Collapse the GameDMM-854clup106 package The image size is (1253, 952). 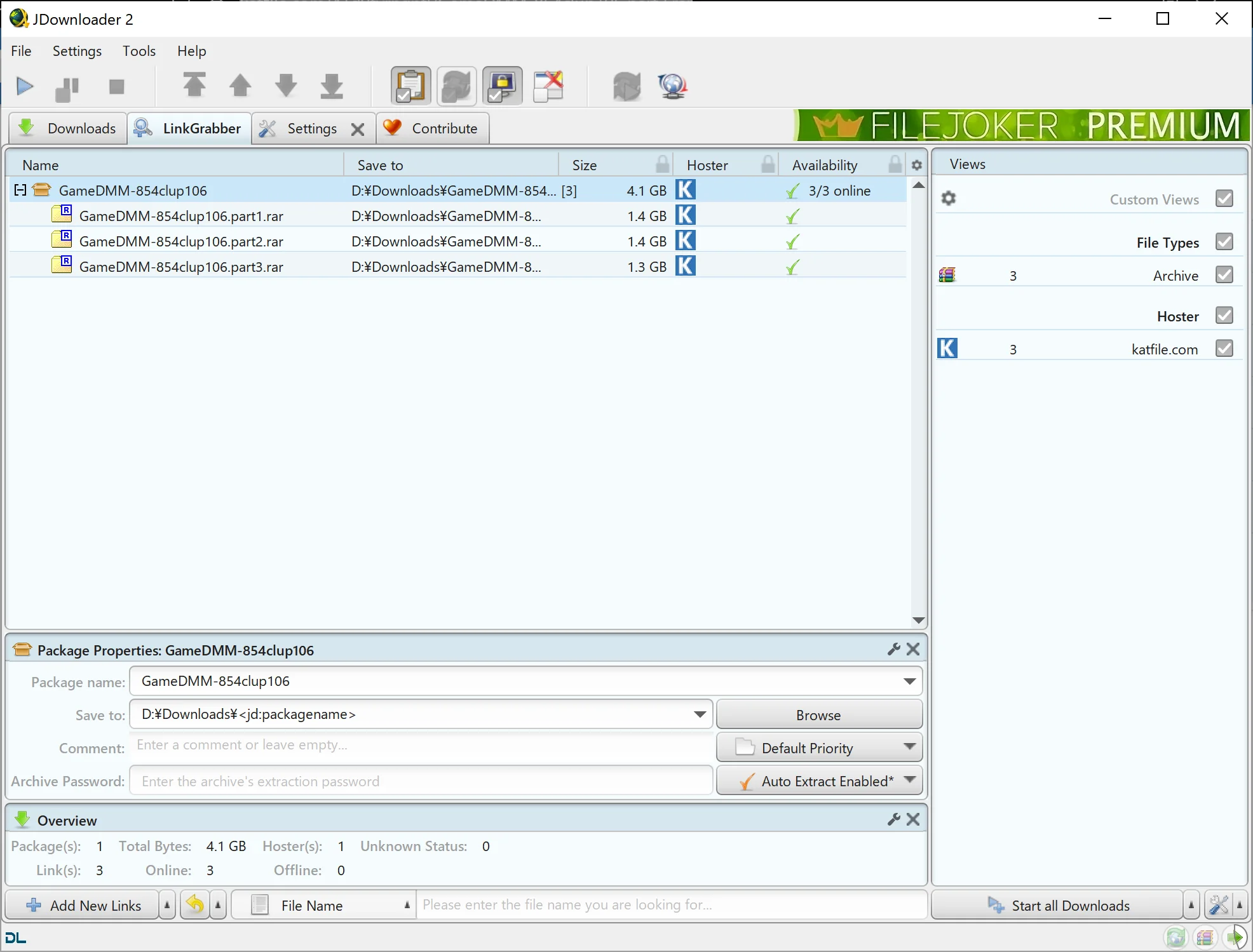tap(20, 189)
